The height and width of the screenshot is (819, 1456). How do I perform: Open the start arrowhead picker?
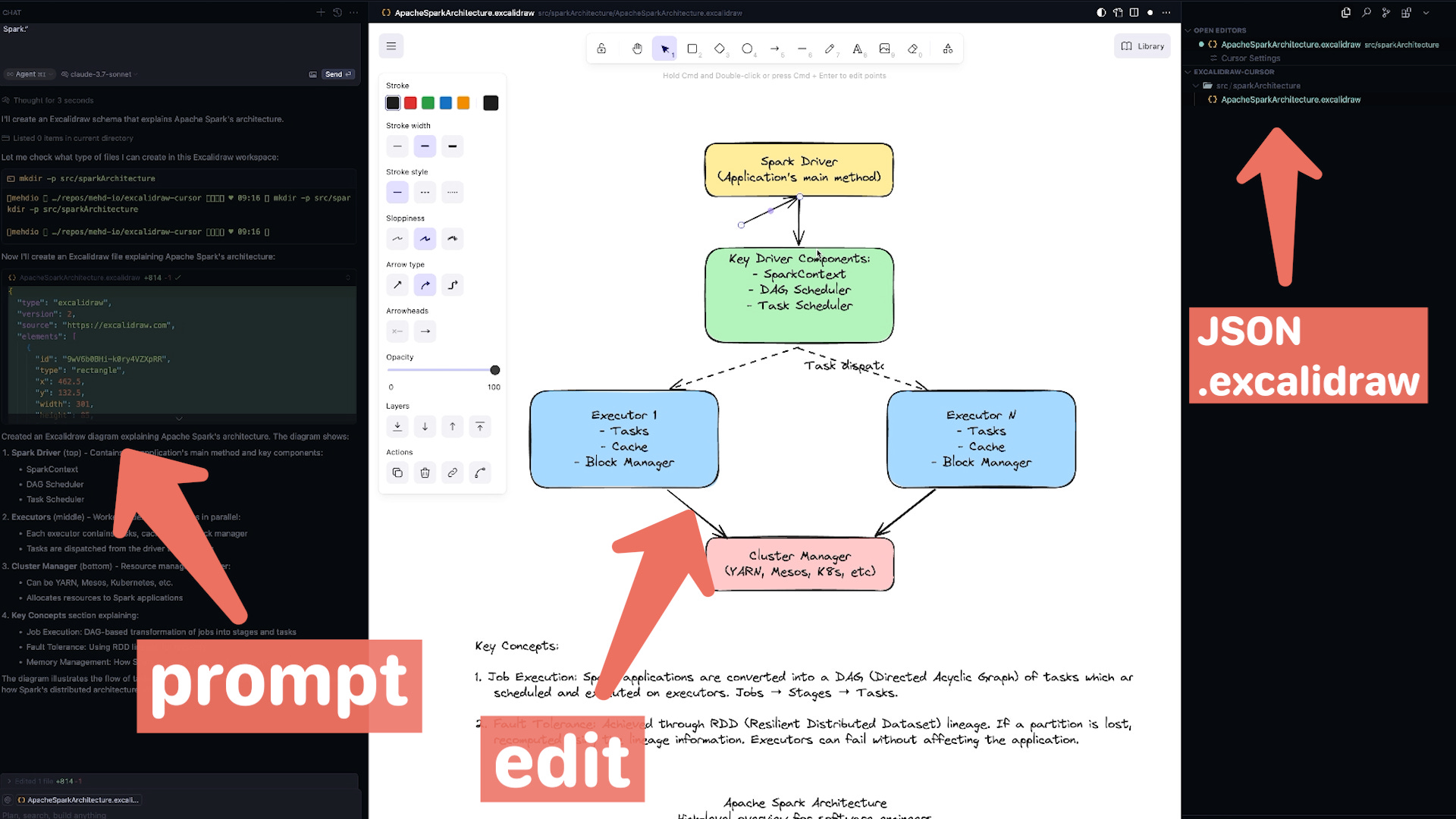click(x=397, y=331)
